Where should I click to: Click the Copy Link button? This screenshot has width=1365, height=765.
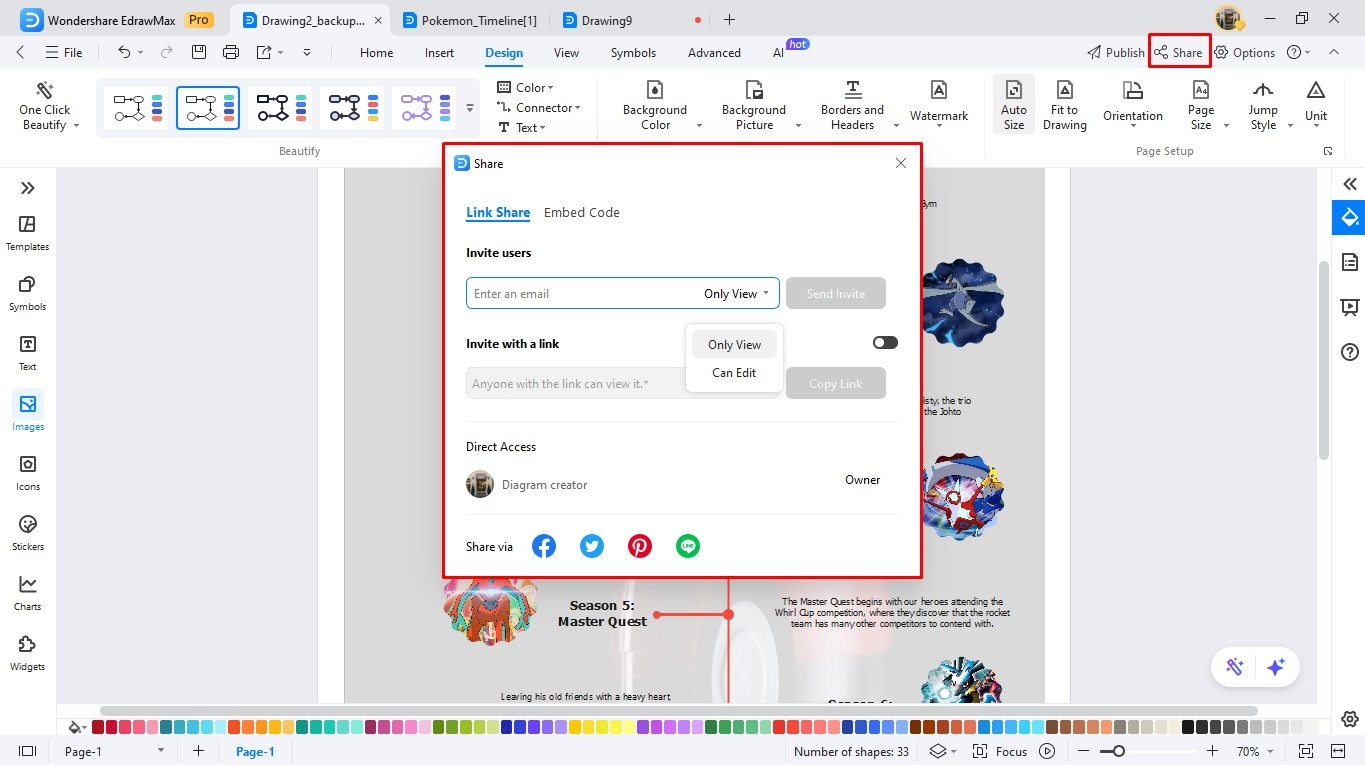(836, 383)
